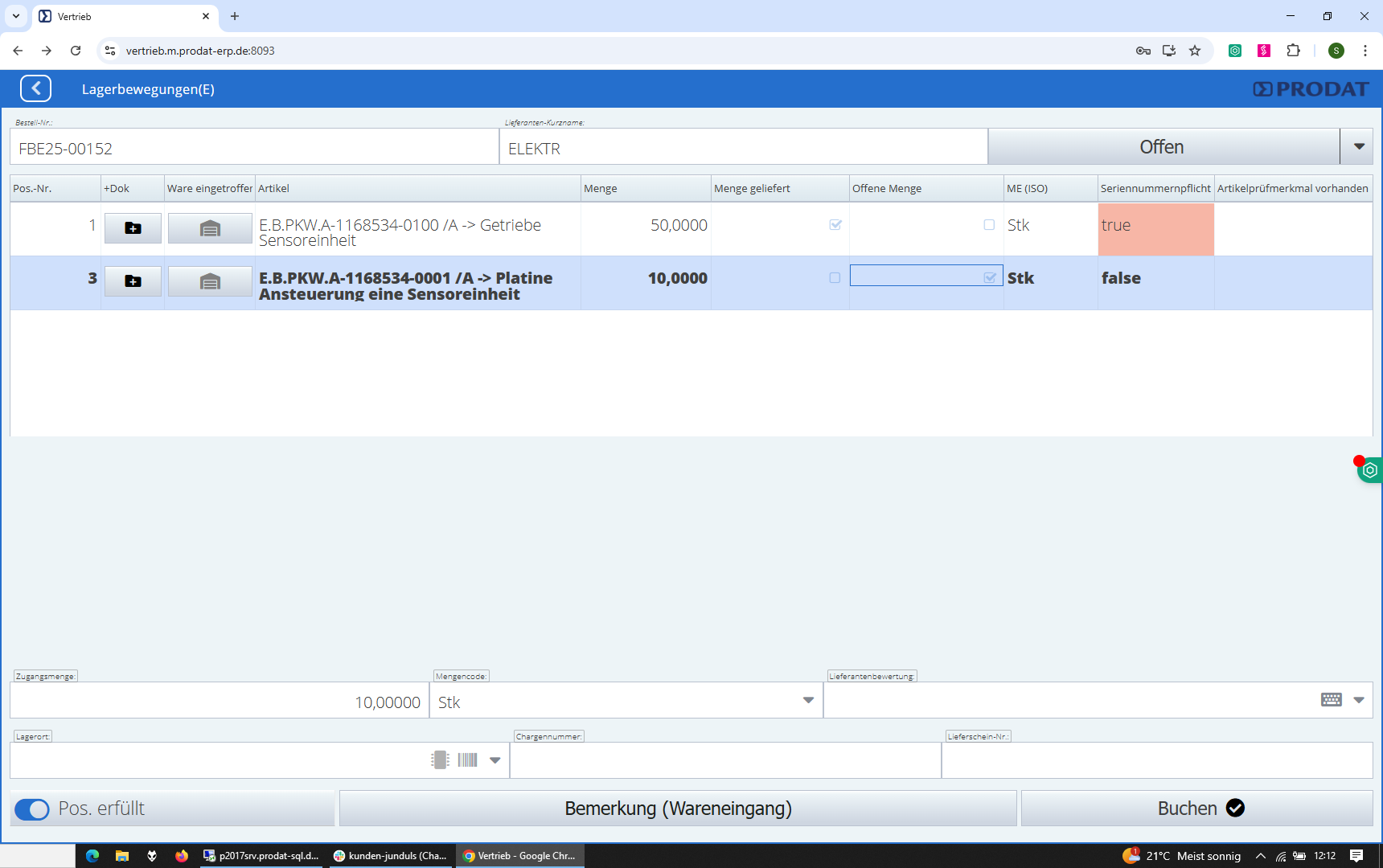Click into the Chargennummer input field
The height and width of the screenshot is (868, 1383).
724,760
